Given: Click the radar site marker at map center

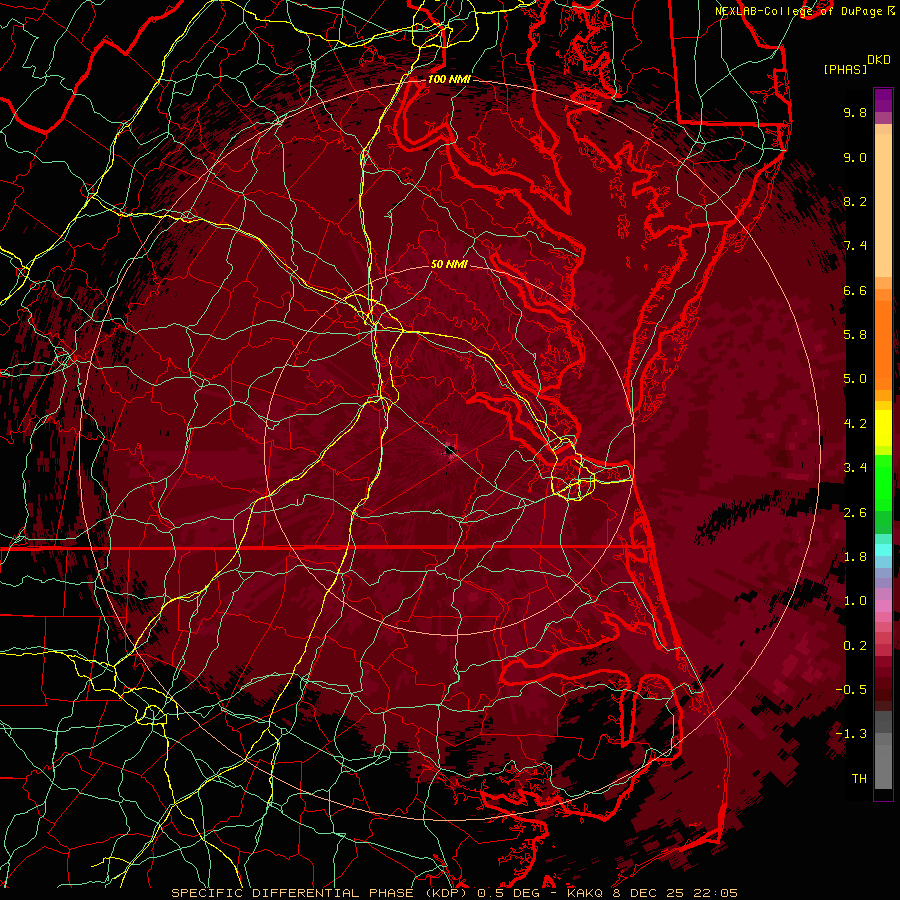Looking at the screenshot, I should click(450, 449).
